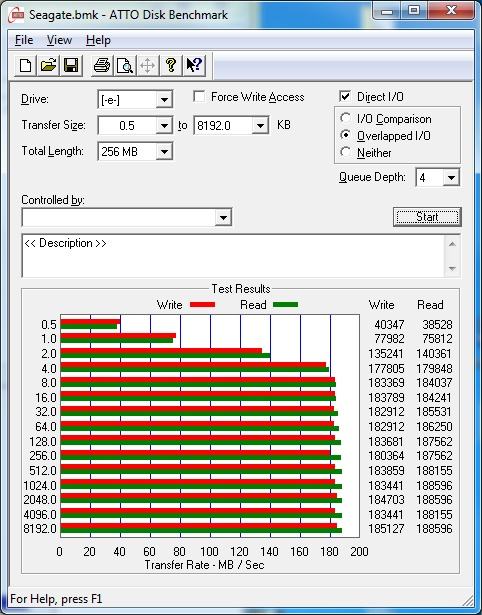Open the Queue Depth dropdown
482x615 pixels.
(451, 178)
